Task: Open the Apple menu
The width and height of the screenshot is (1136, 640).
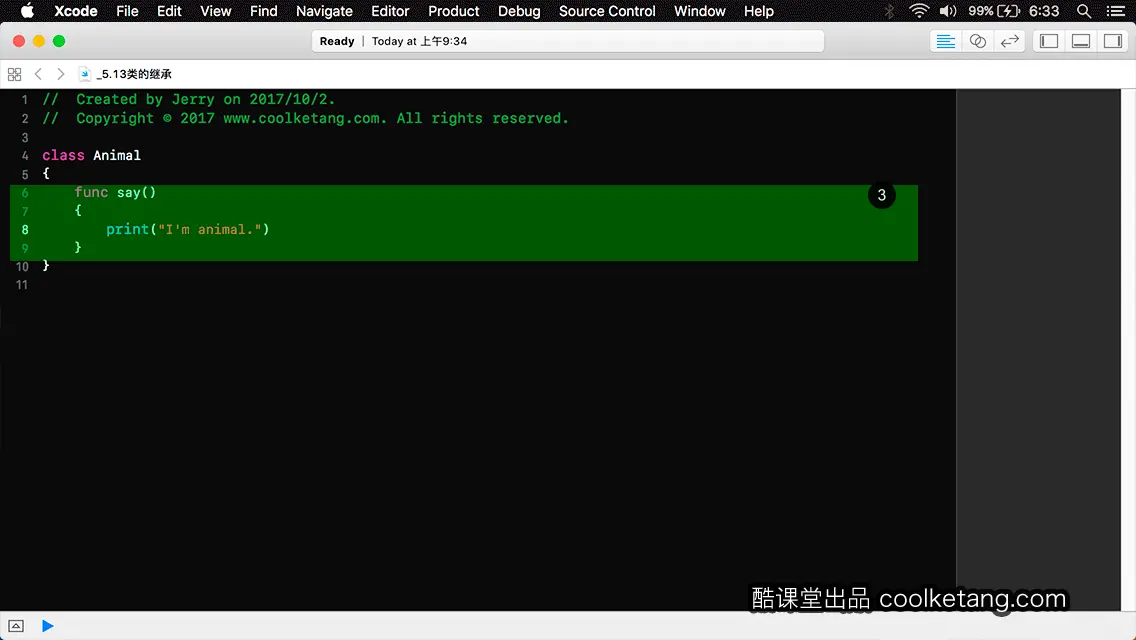Action: point(27,11)
